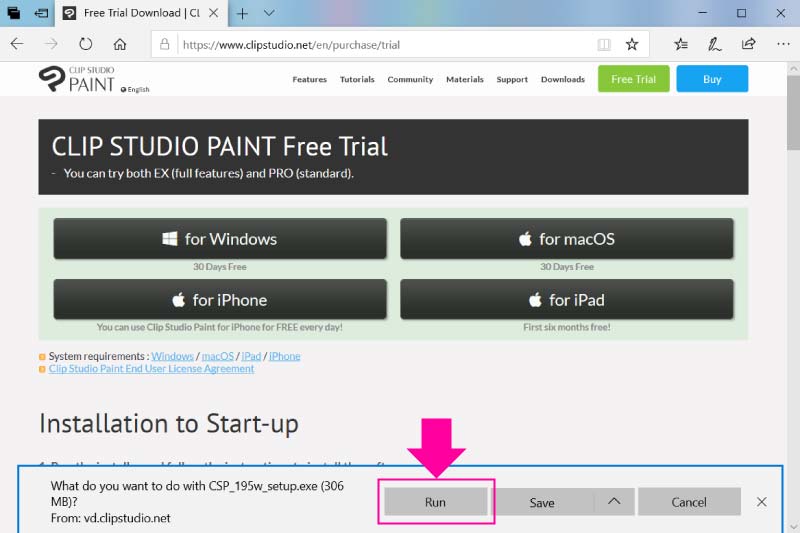Click the browser Back arrow
This screenshot has width=800, height=533.
click(x=17, y=44)
